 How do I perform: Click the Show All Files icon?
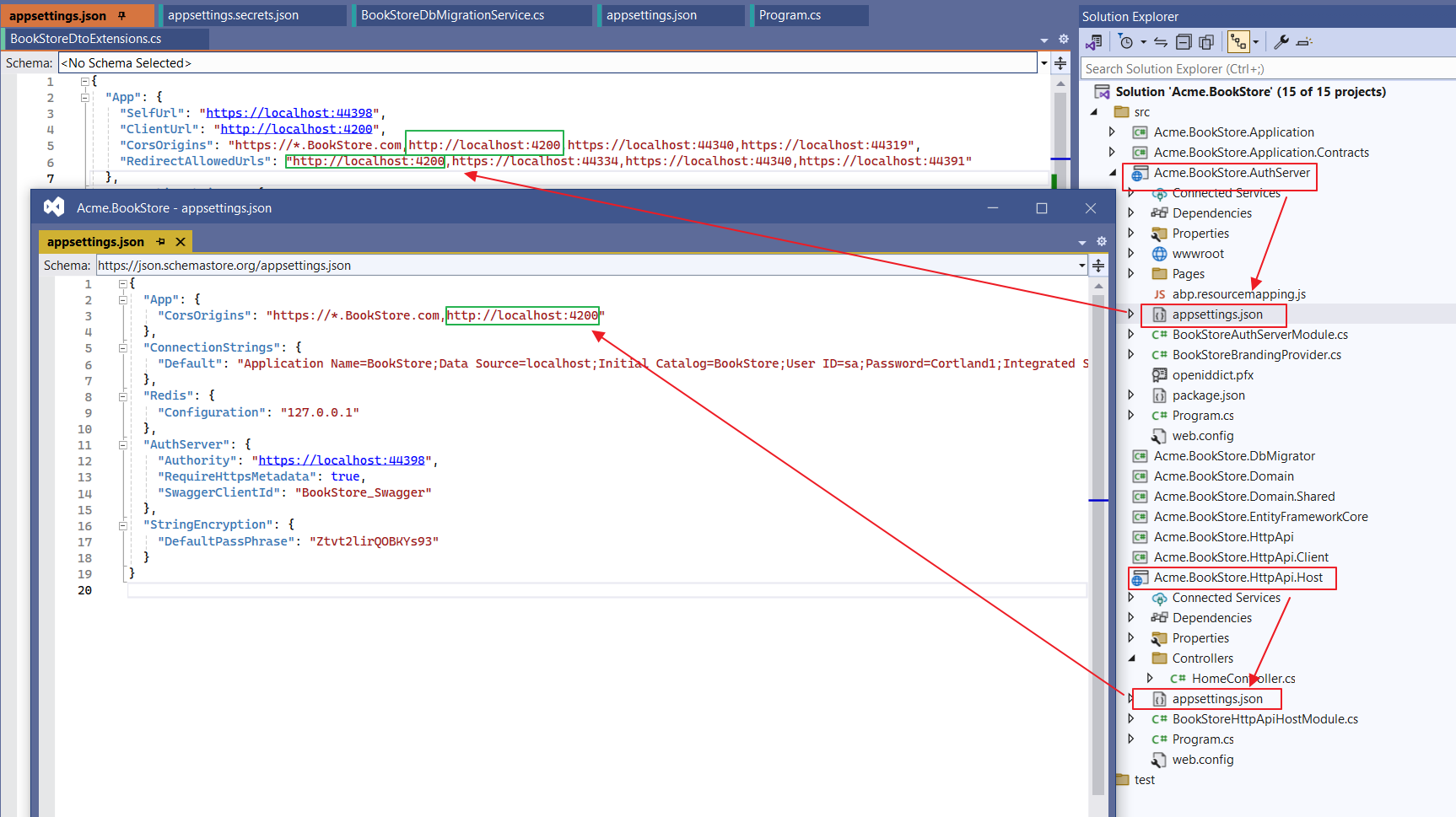(1206, 41)
